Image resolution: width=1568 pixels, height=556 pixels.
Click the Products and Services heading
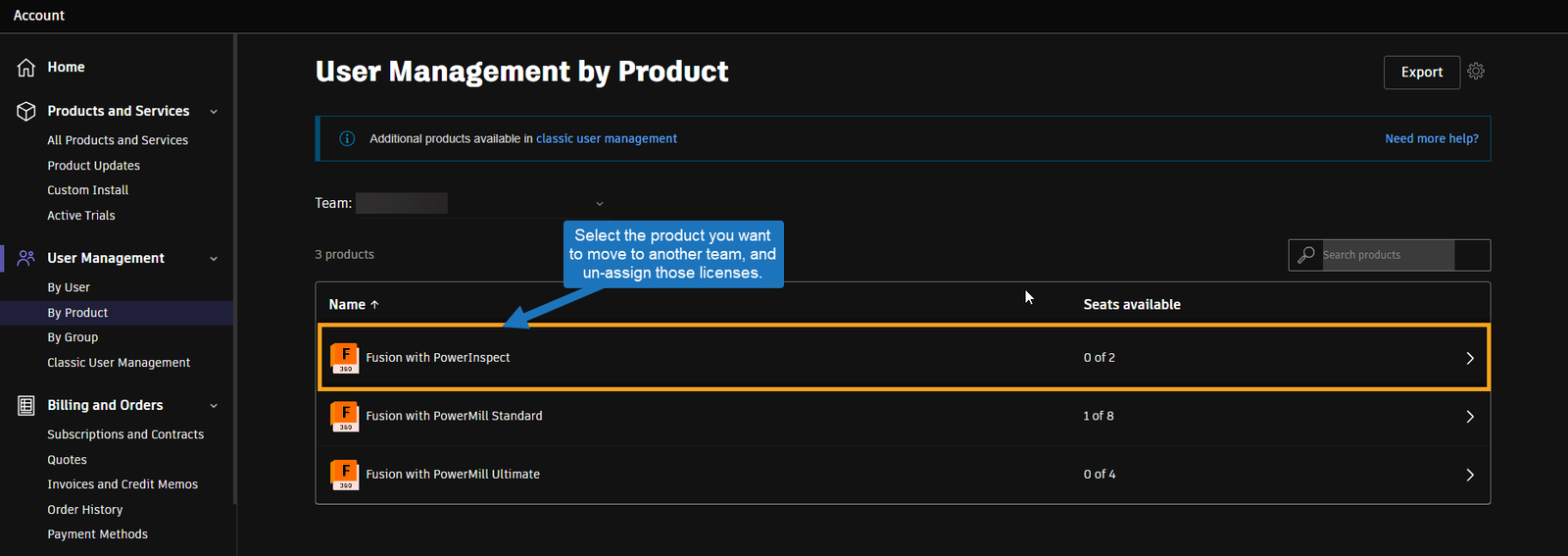(x=119, y=112)
